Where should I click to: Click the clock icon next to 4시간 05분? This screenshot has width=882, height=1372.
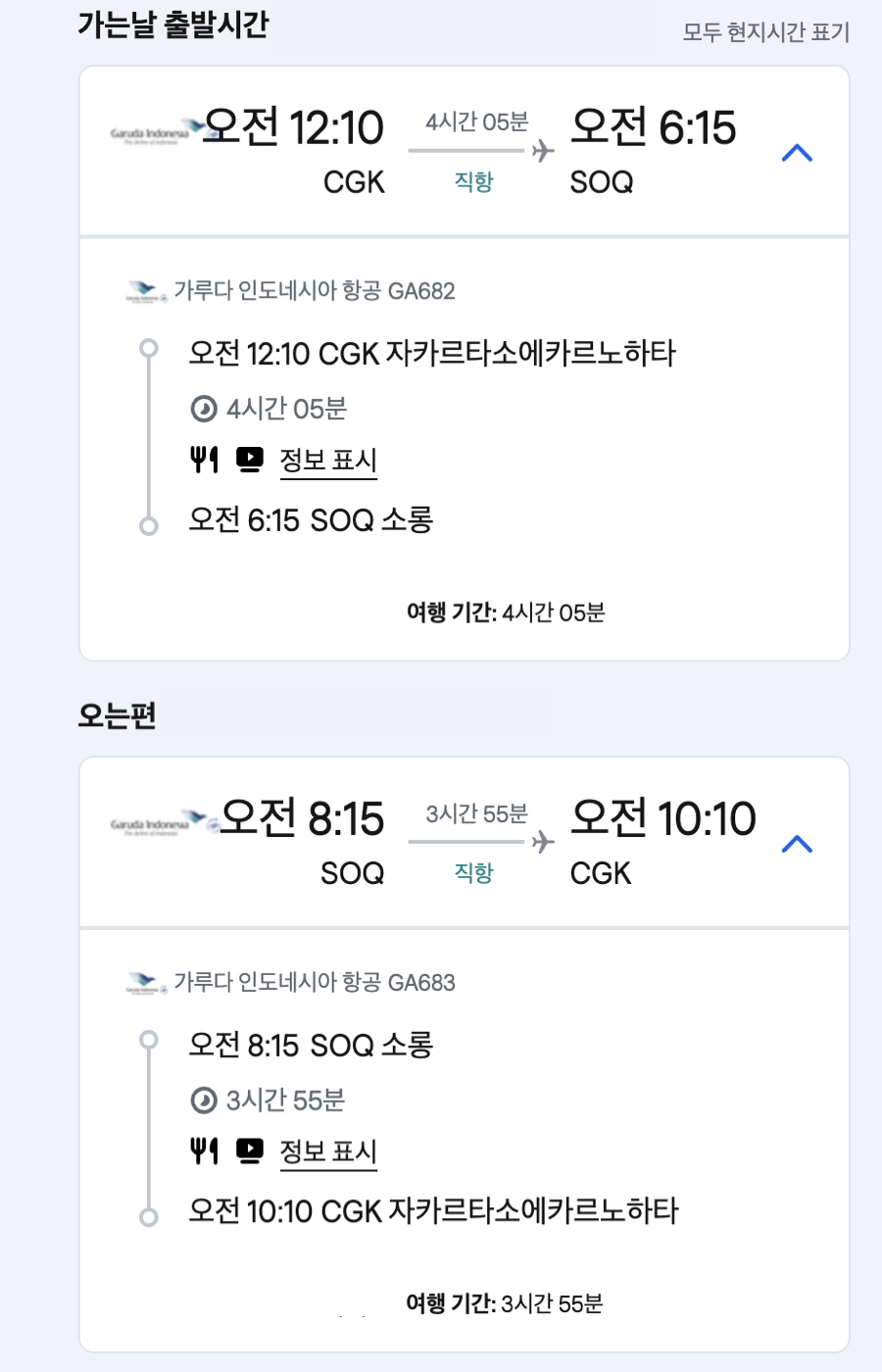[204, 409]
